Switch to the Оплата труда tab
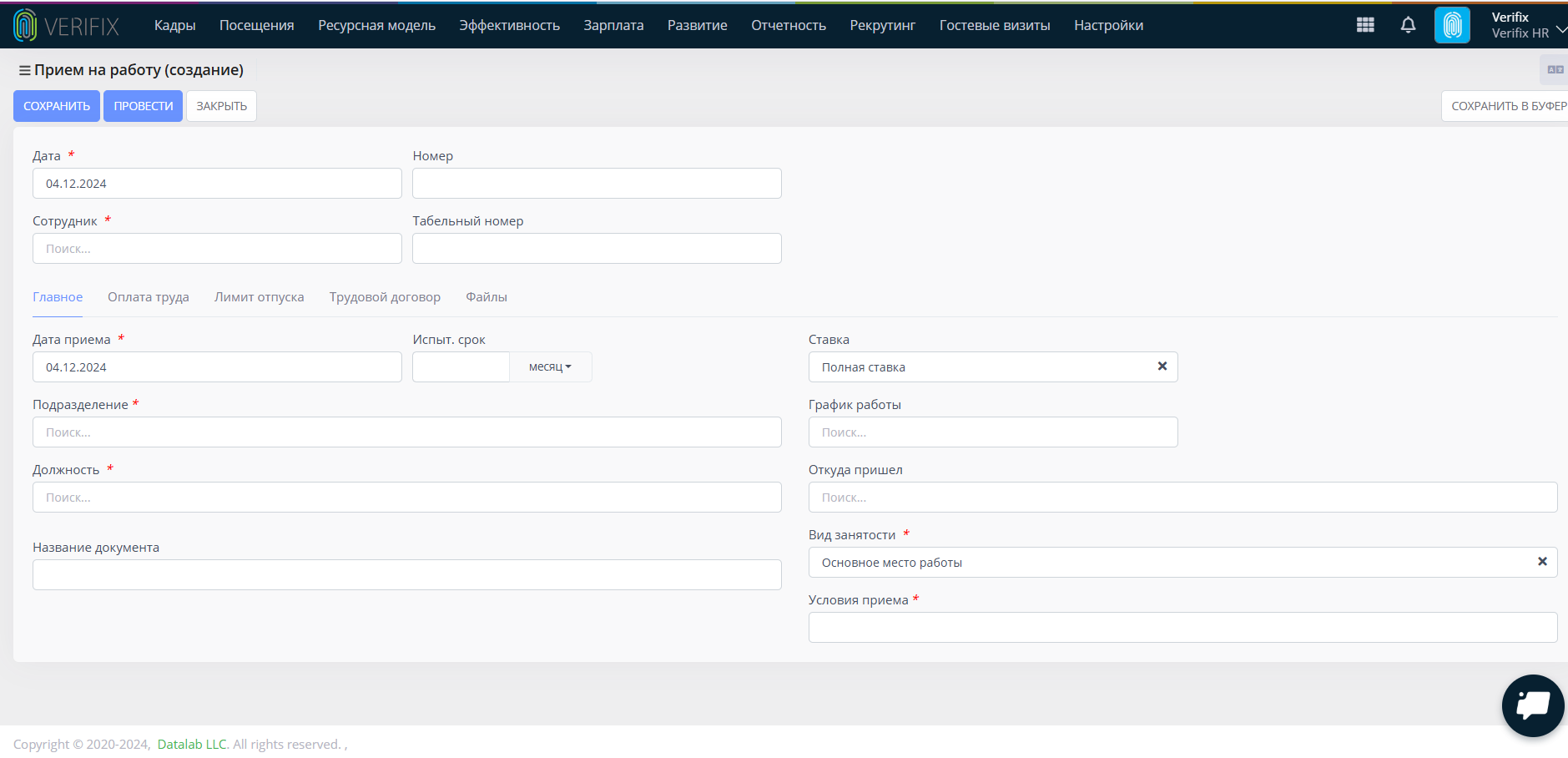 tap(149, 297)
